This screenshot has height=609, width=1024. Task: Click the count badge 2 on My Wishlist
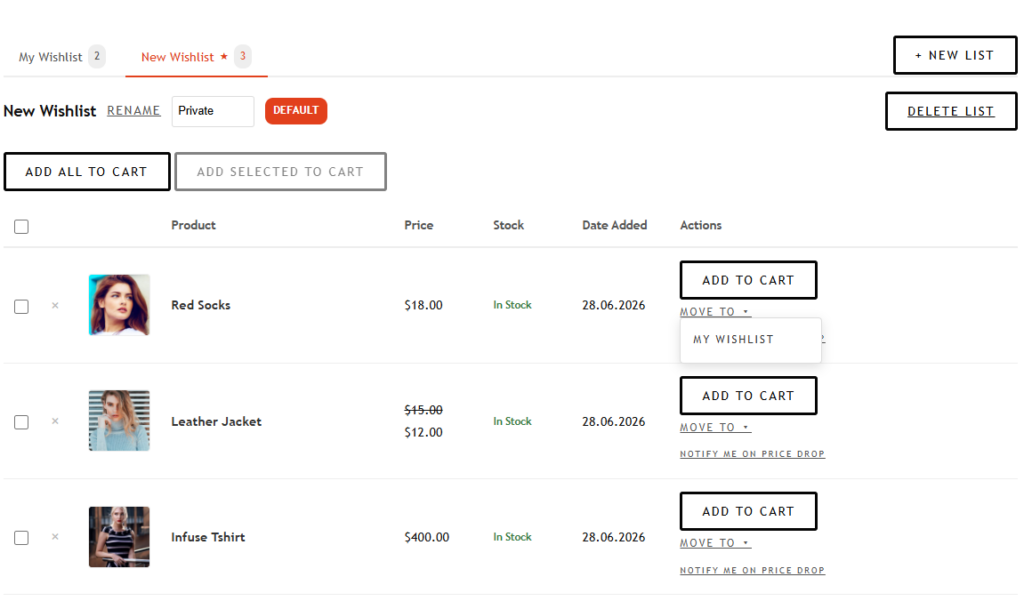pyautogui.click(x=97, y=56)
